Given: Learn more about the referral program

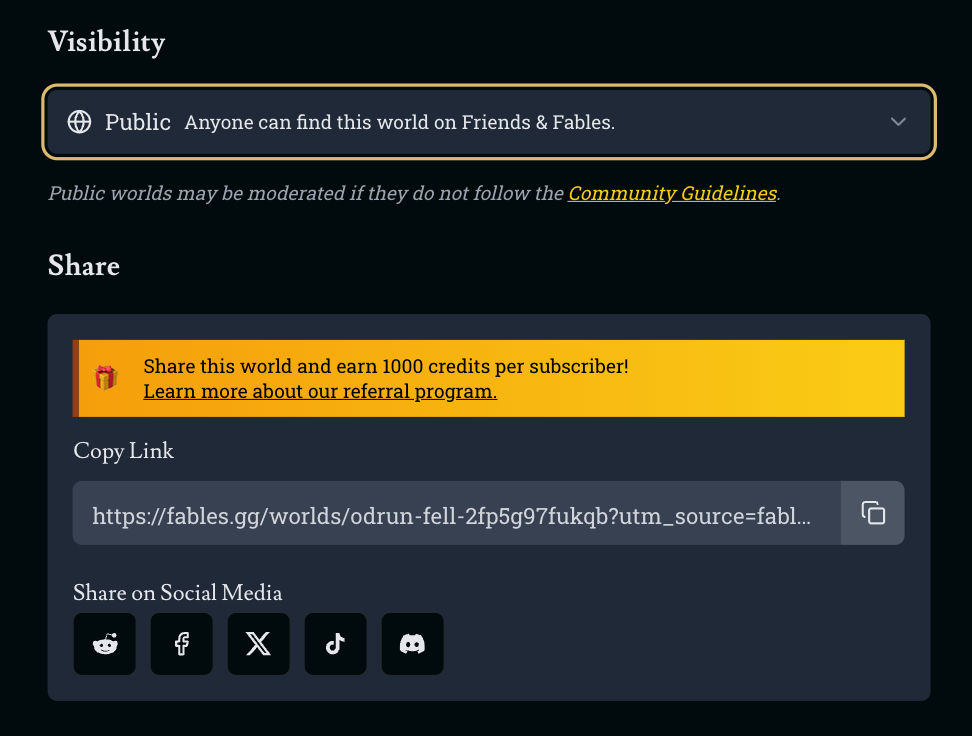Looking at the screenshot, I should (x=320, y=391).
